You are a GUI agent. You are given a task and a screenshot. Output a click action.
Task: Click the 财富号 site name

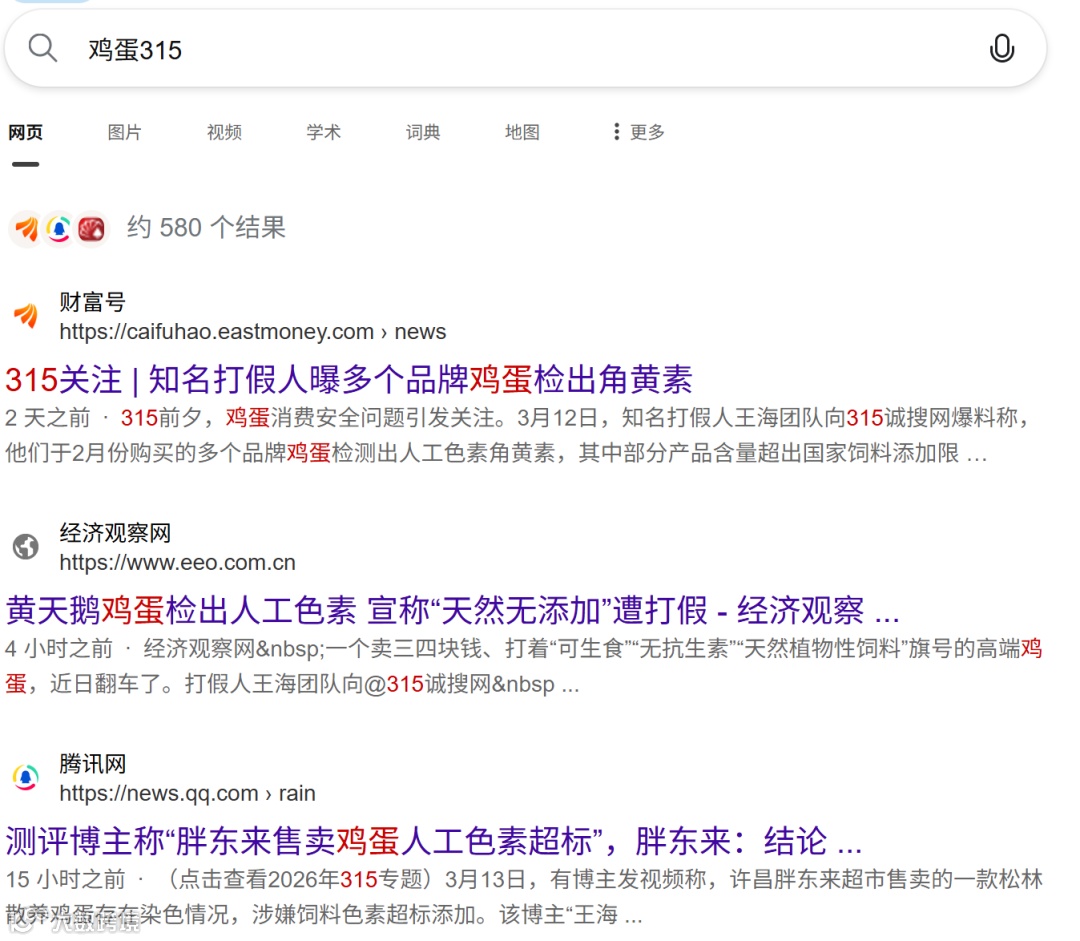click(x=92, y=302)
